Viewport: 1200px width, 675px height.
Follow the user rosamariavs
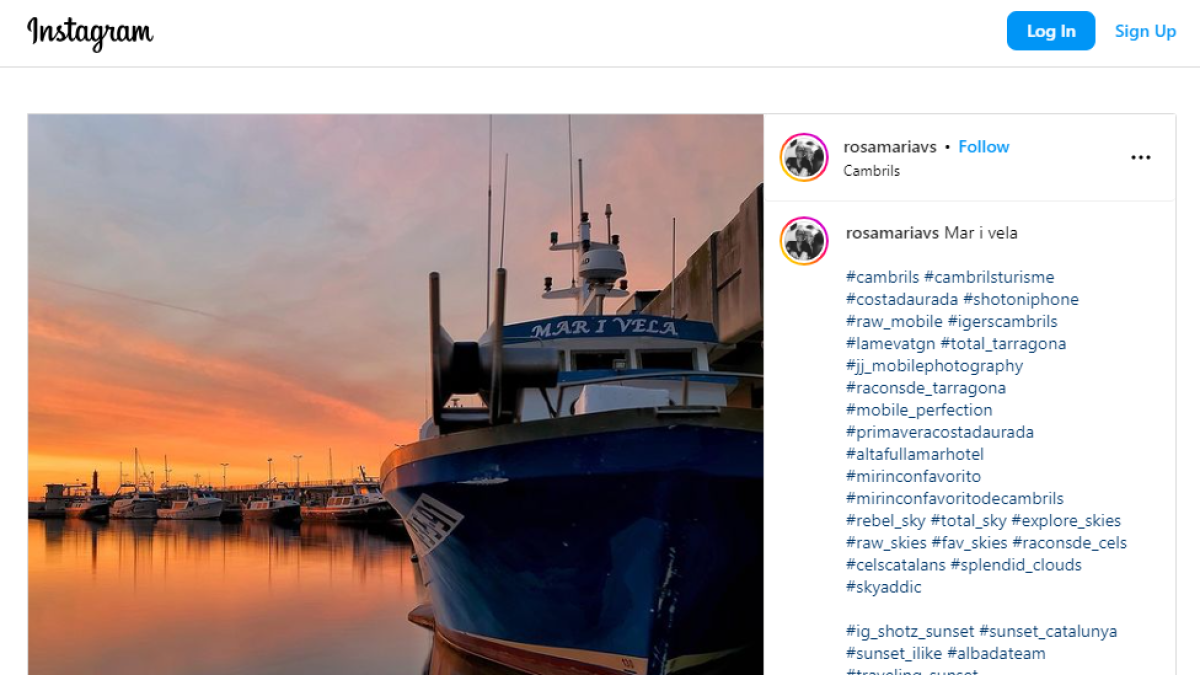pos(984,146)
